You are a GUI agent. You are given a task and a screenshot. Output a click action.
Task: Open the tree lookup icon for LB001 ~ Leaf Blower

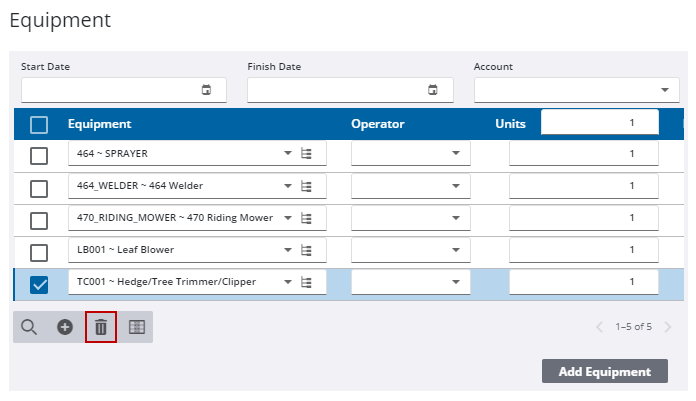point(307,250)
